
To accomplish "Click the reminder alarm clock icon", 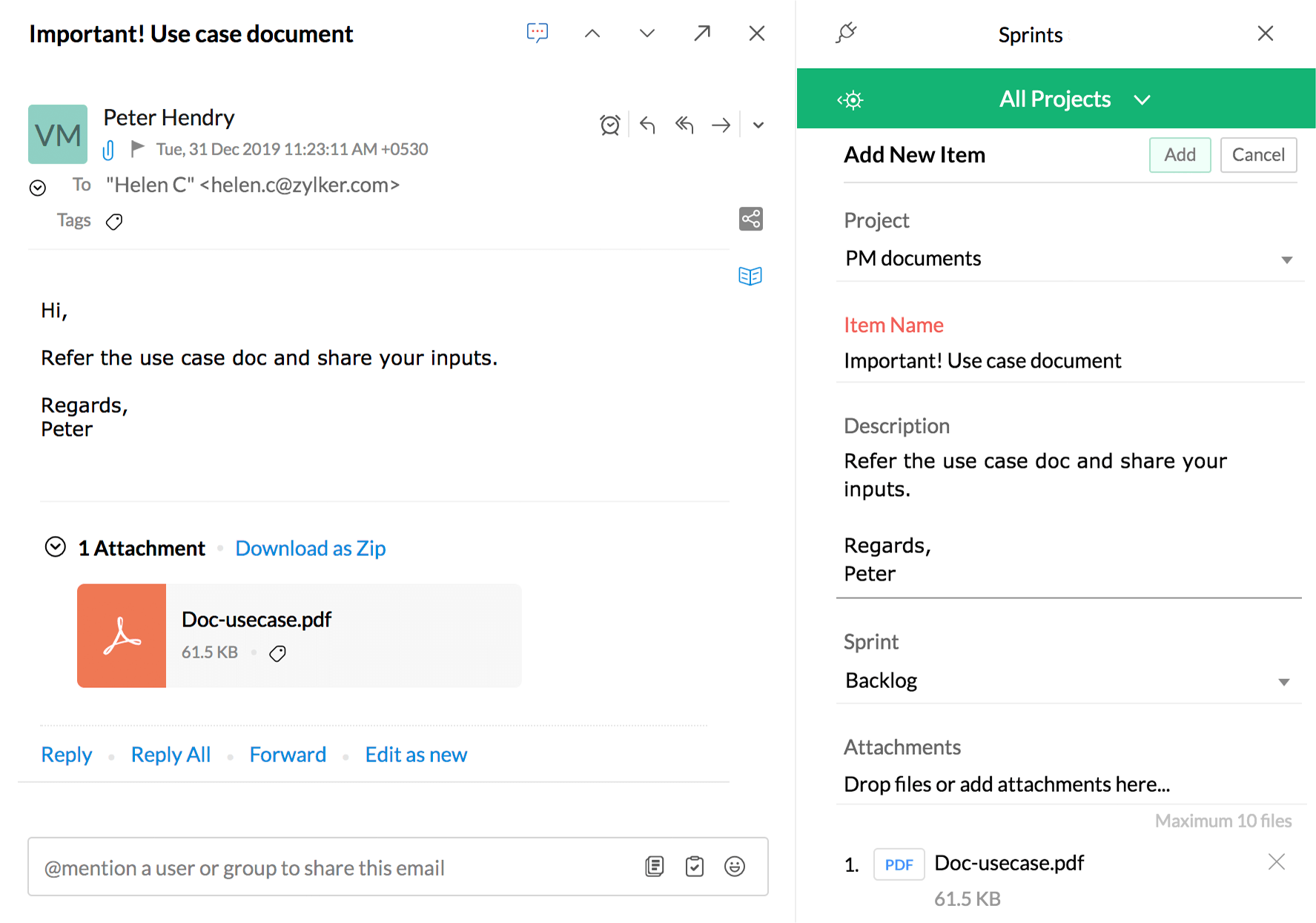I will [609, 125].
